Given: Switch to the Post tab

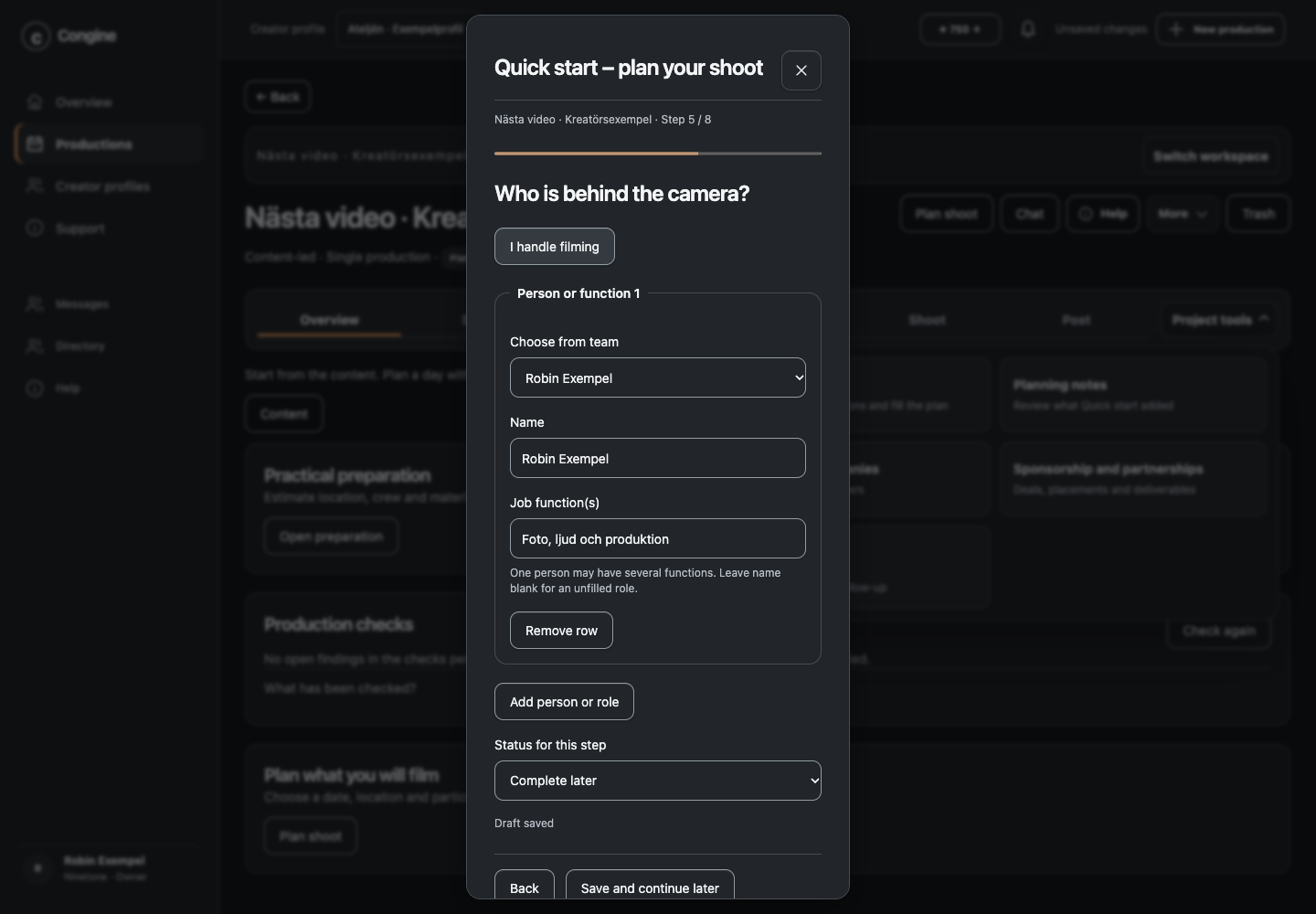Looking at the screenshot, I should 1076,320.
